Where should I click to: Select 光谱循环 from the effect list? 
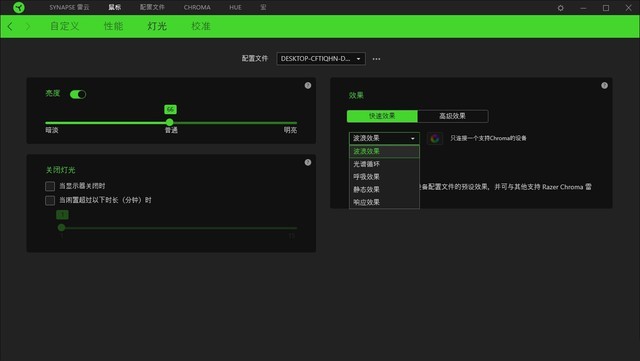384,164
